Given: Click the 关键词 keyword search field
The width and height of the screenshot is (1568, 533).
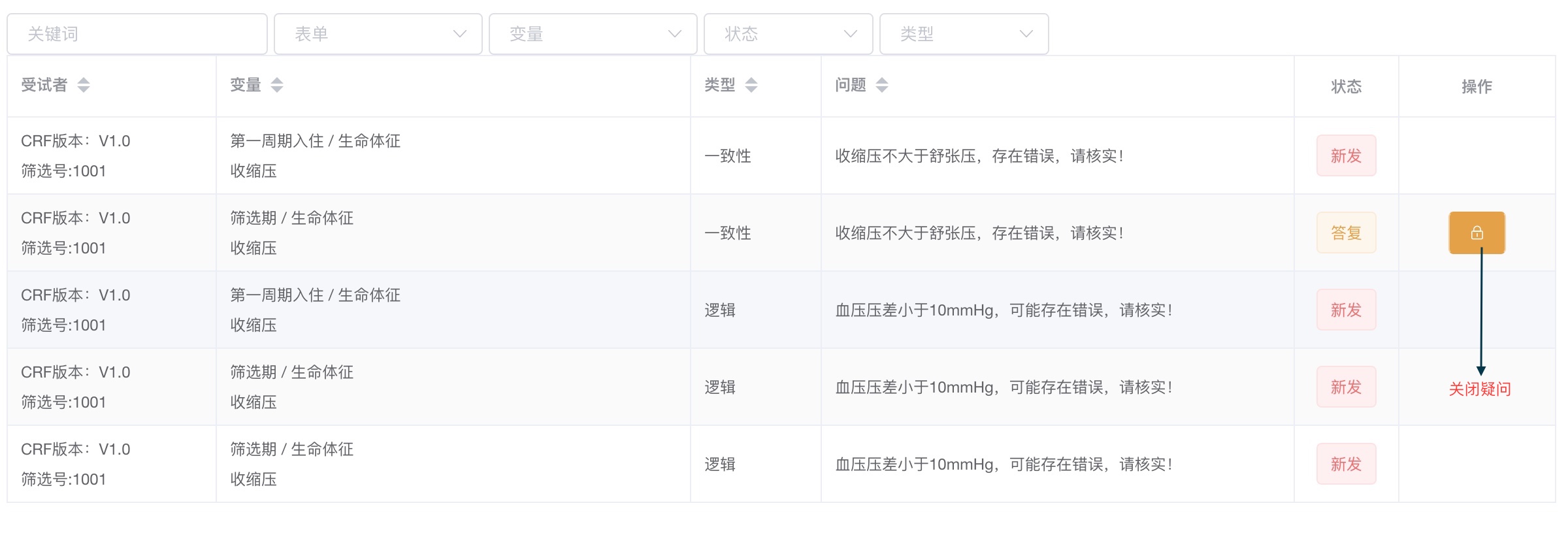Looking at the screenshot, I should [x=137, y=33].
